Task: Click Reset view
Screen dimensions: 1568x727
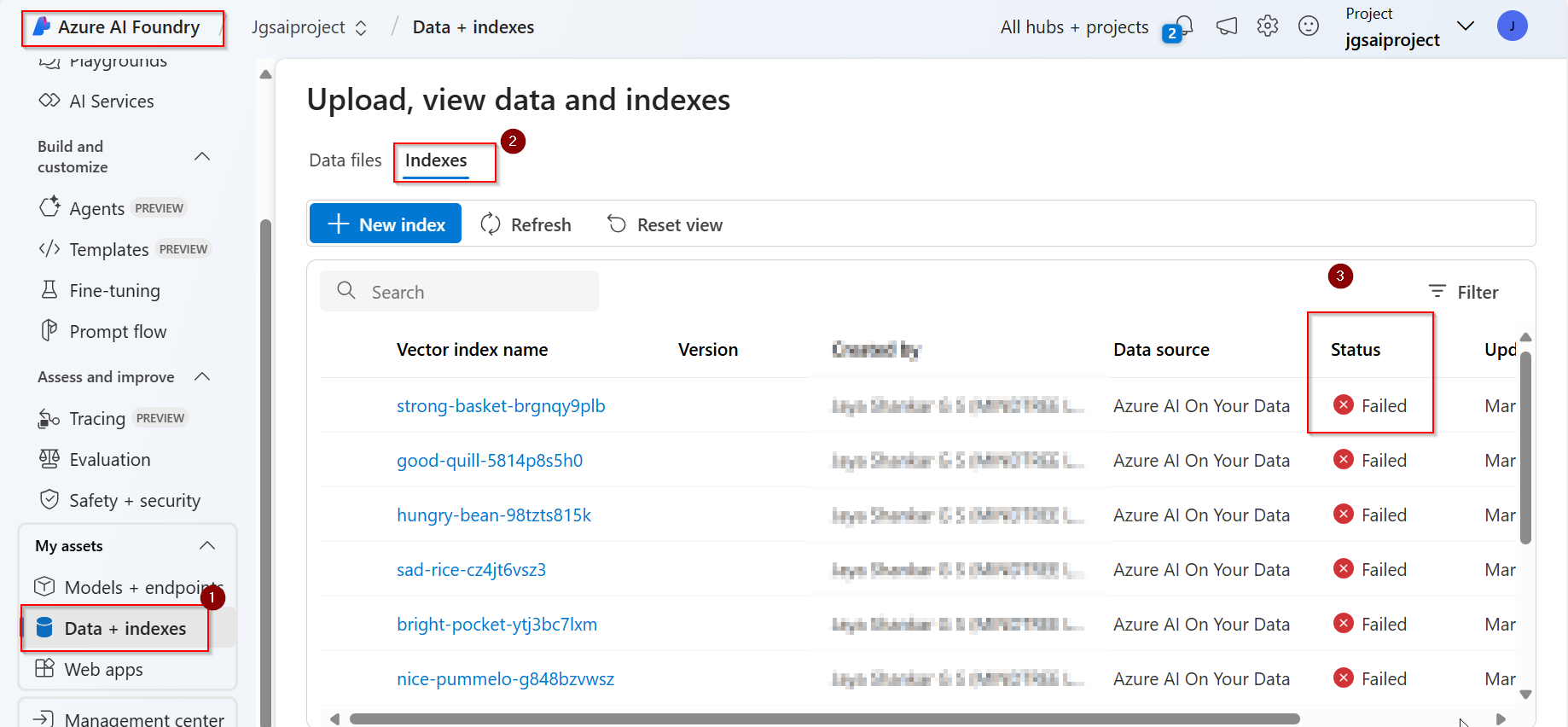Action: point(665,224)
